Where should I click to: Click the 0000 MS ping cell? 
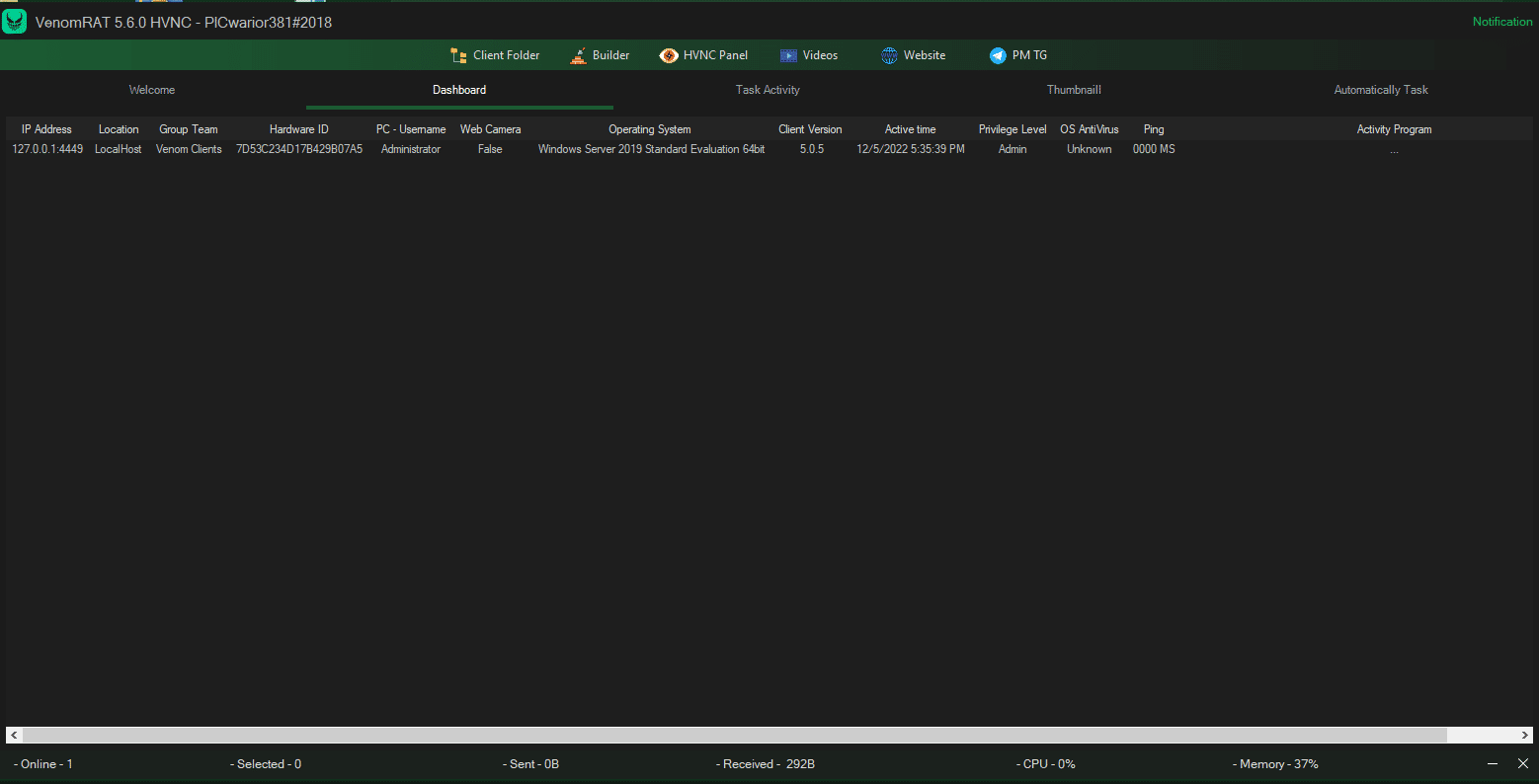(1154, 149)
